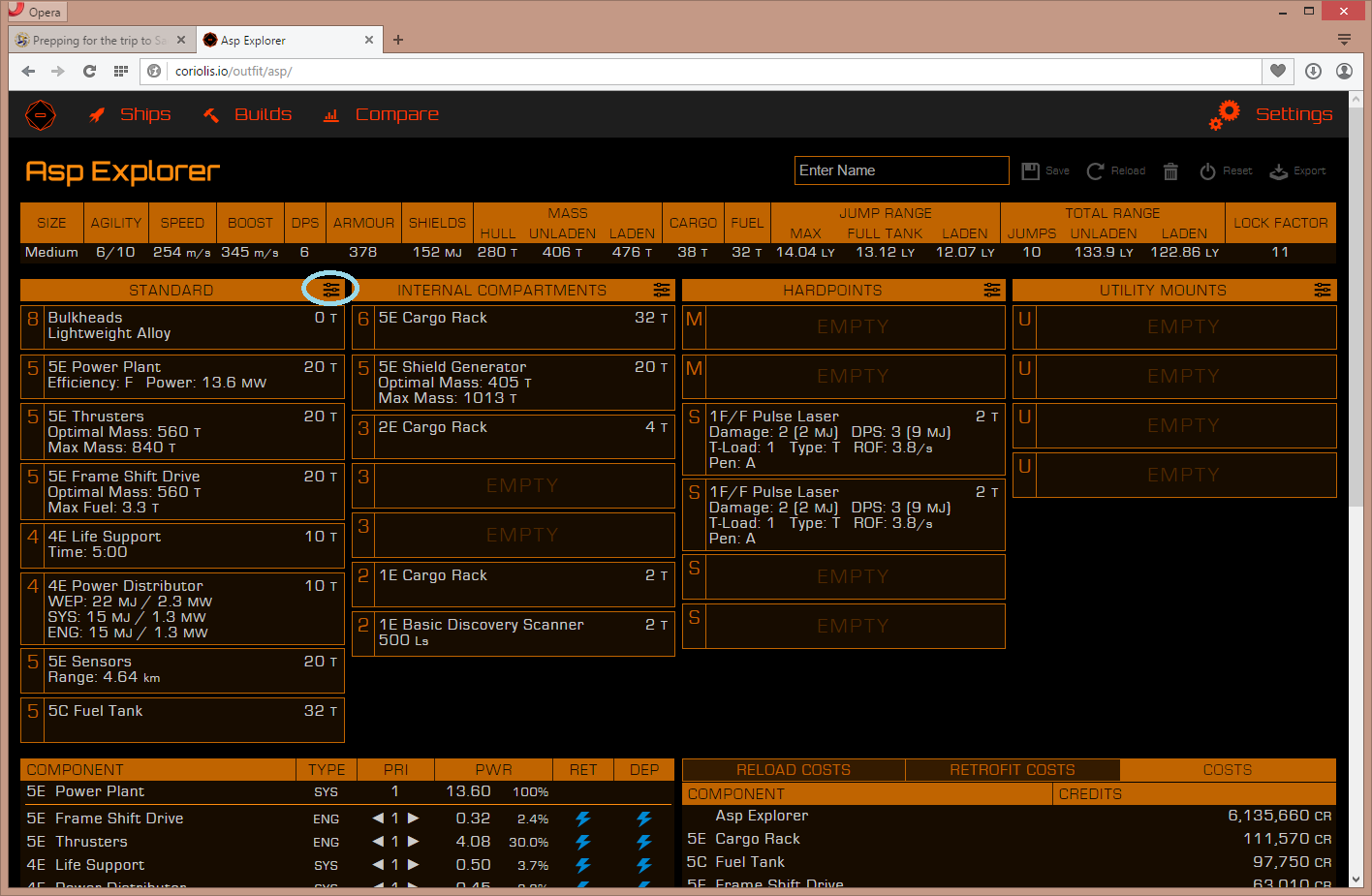
Task: Toggle deployed power for Thrusters
Action: click(x=644, y=842)
